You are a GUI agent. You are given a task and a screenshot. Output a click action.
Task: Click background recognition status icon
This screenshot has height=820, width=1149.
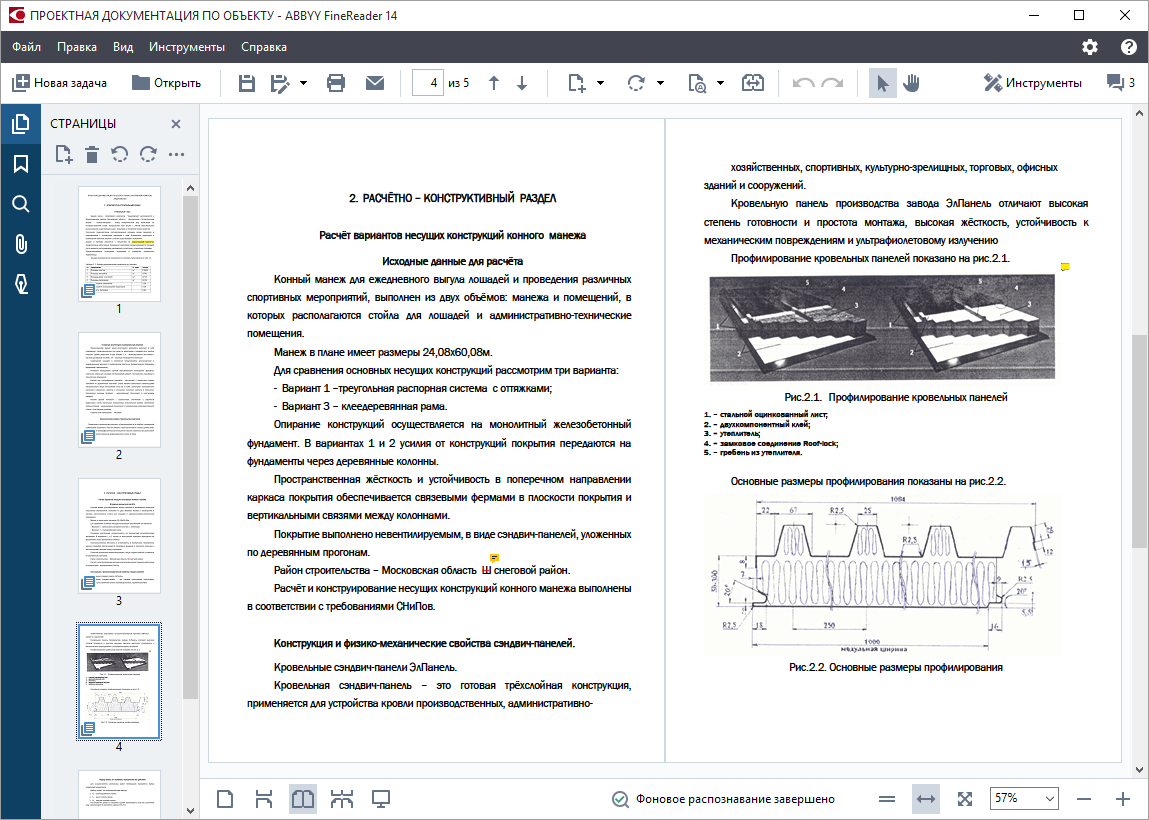[620, 799]
